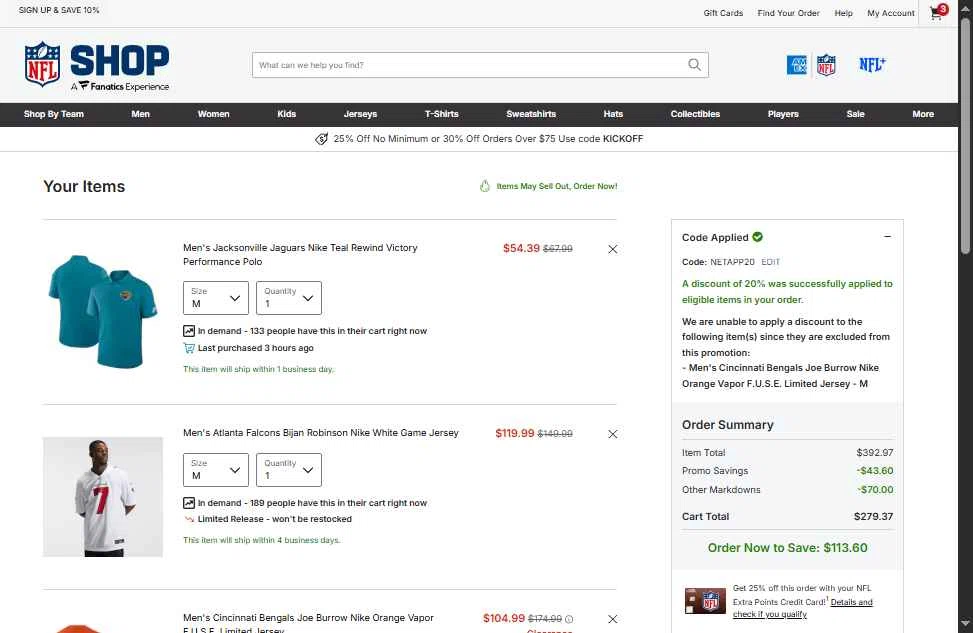Open the Women menu
The width and height of the screenshot is (973, 633).
coord(213,114)
